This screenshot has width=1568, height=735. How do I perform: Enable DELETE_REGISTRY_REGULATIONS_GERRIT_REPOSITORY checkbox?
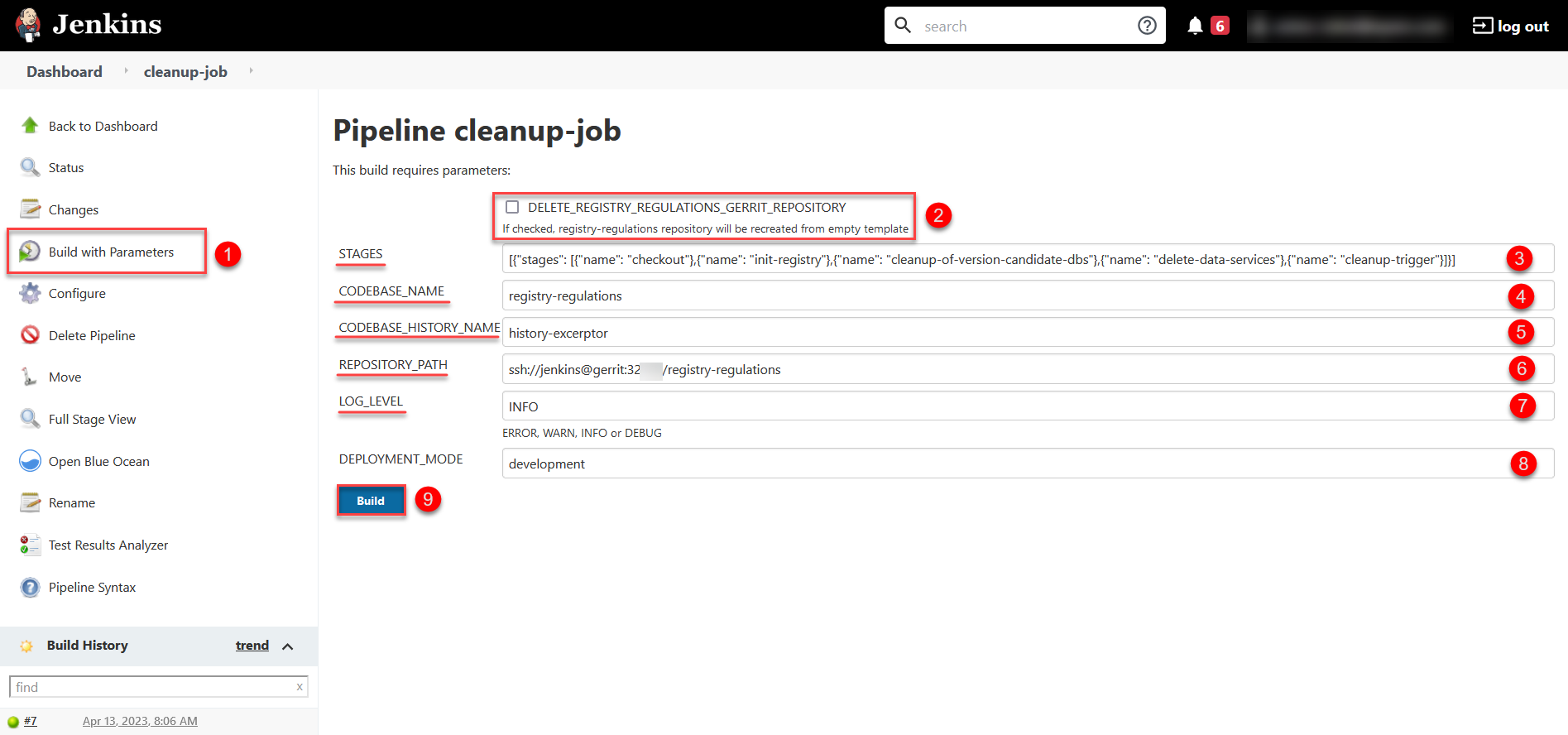(512, 207)
